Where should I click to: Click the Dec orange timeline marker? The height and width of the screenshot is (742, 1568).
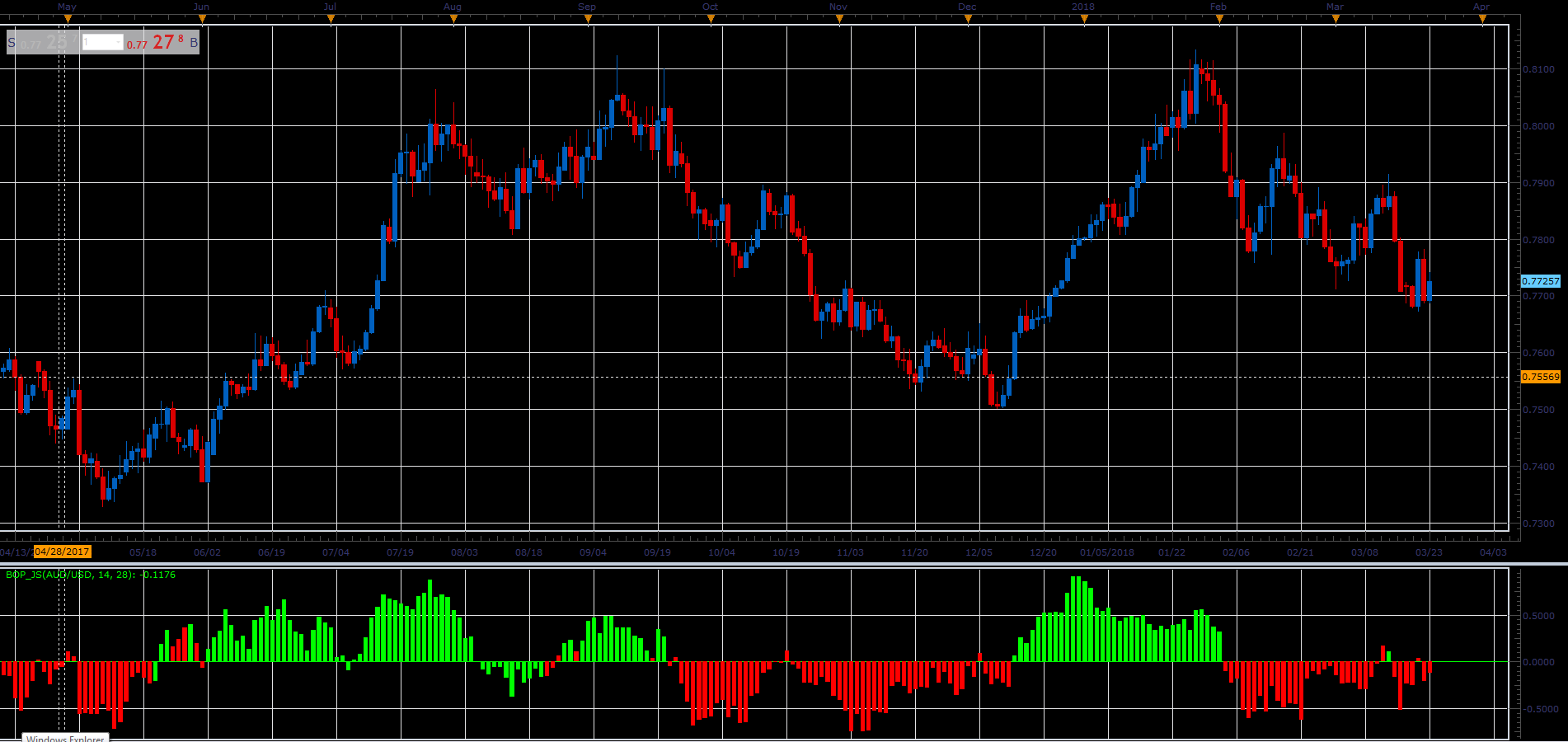(968, 19)
